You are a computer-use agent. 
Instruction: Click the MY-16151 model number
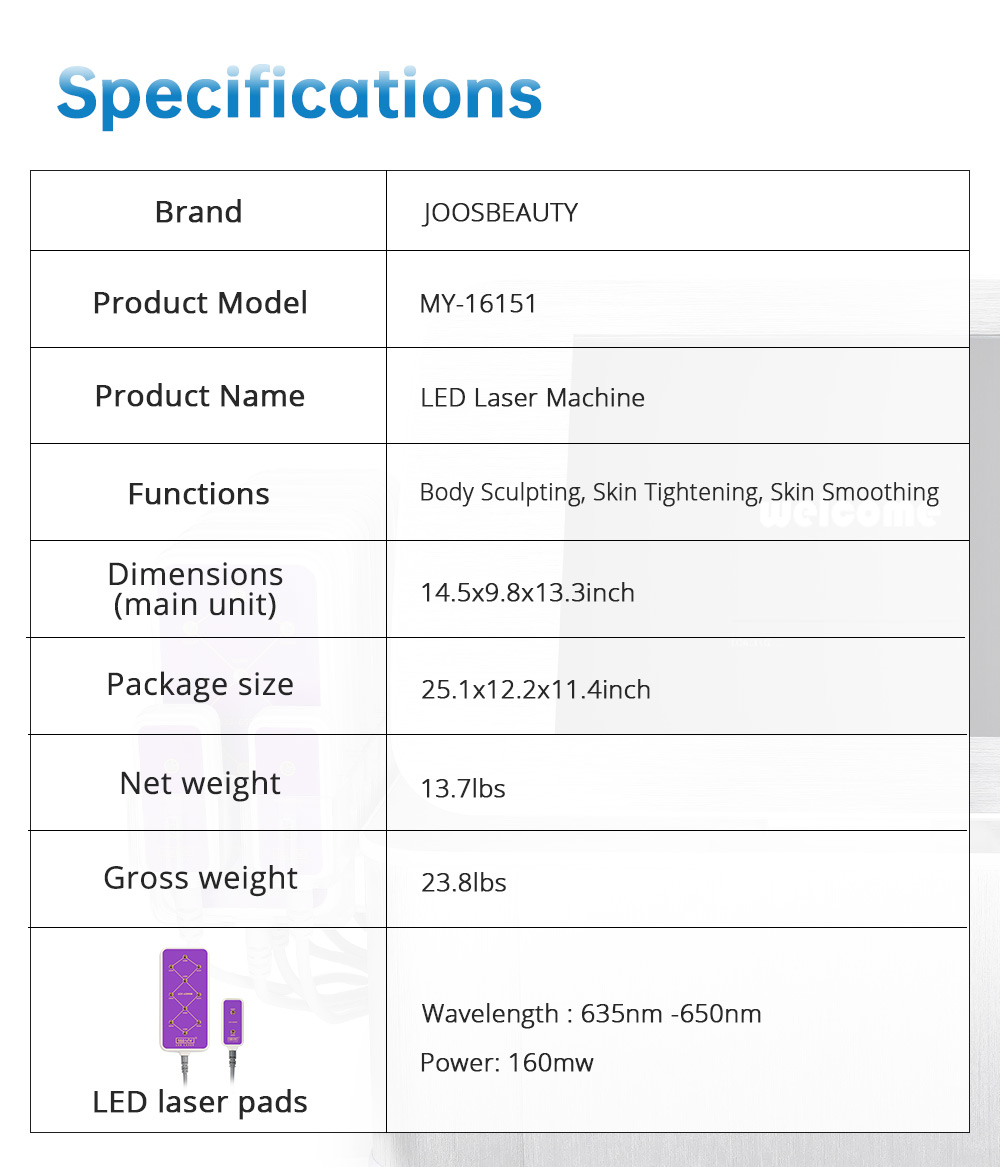(478, 303)
